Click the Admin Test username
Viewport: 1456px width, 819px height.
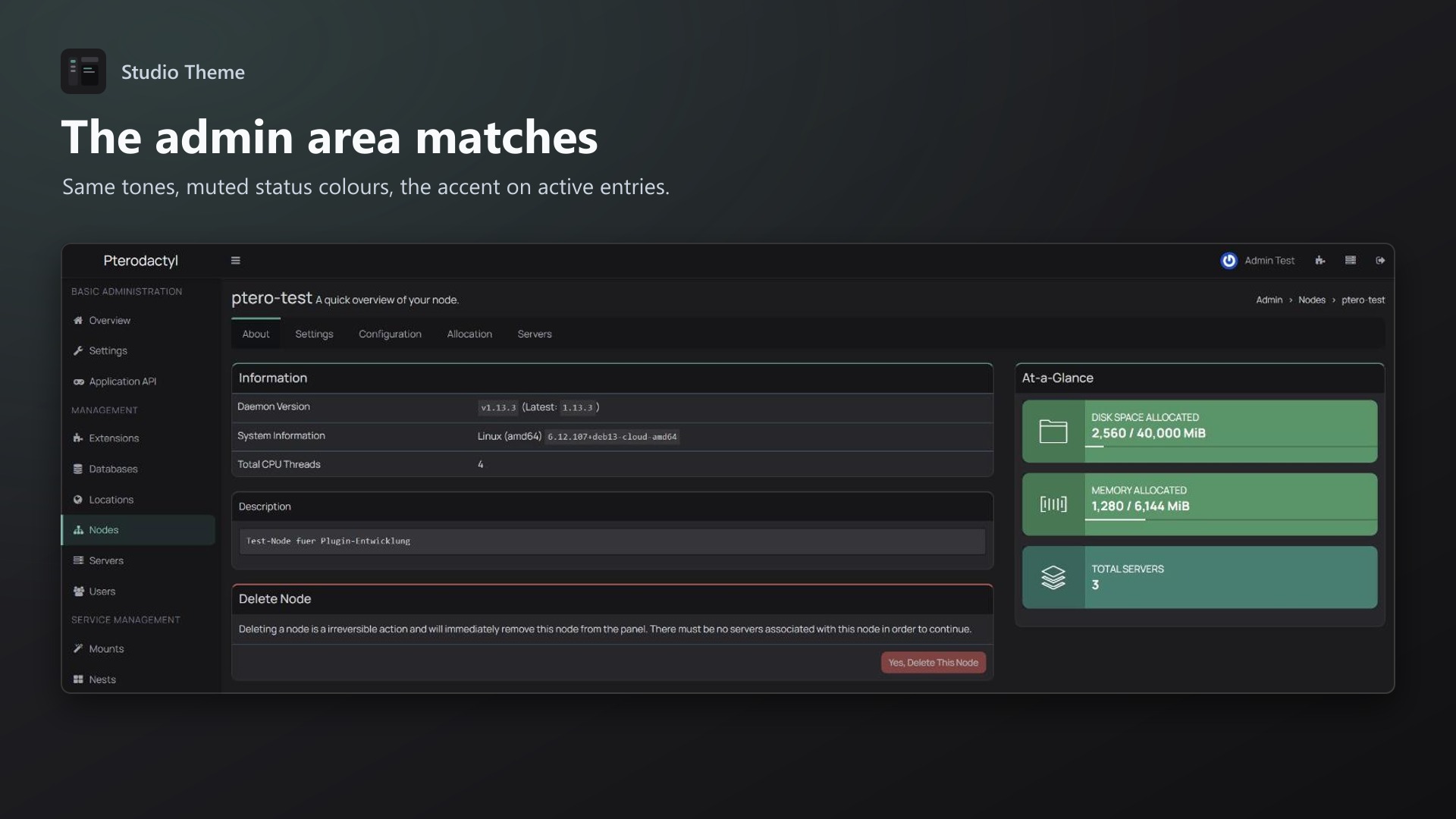[1269, 260]
